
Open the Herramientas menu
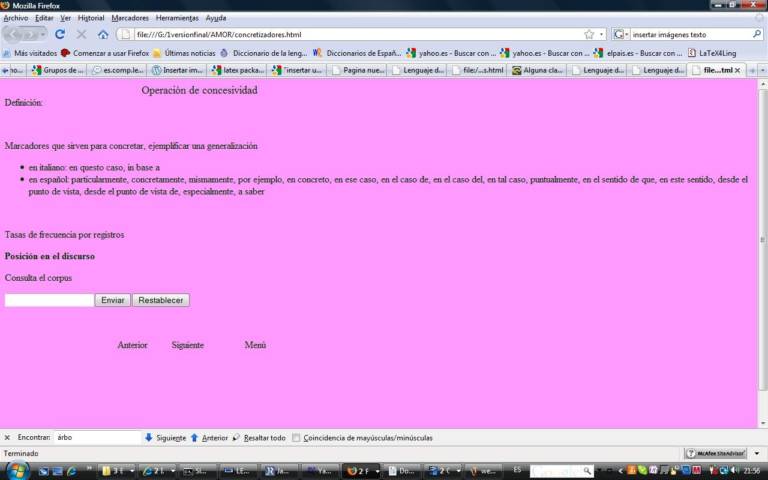click(x=177, y=18)
